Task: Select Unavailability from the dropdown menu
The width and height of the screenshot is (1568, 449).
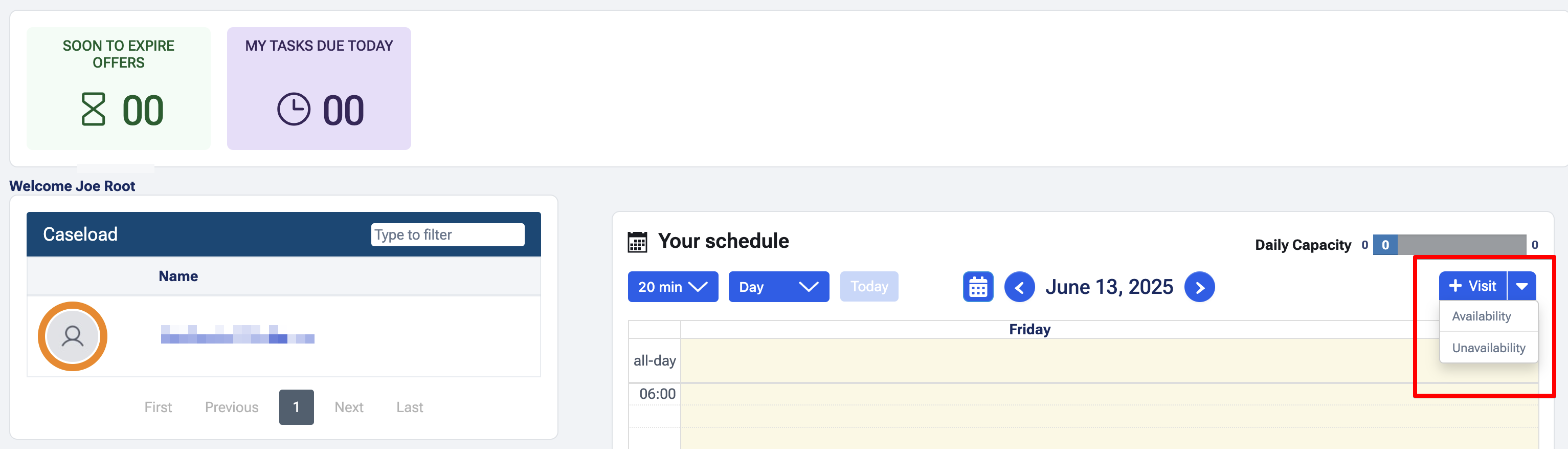Action: pos(1488,348)
